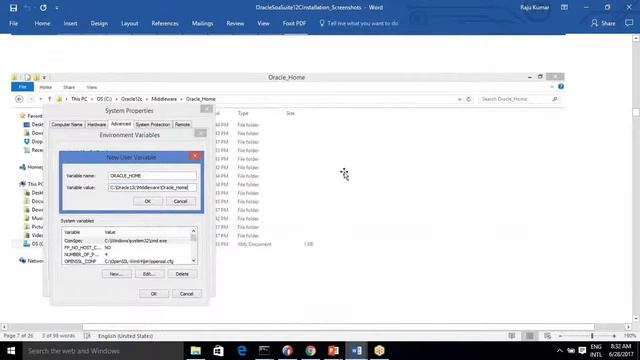Screen dimensions: 640x360
Task: Open the Windows Start menu
Action: click(11, 351)
